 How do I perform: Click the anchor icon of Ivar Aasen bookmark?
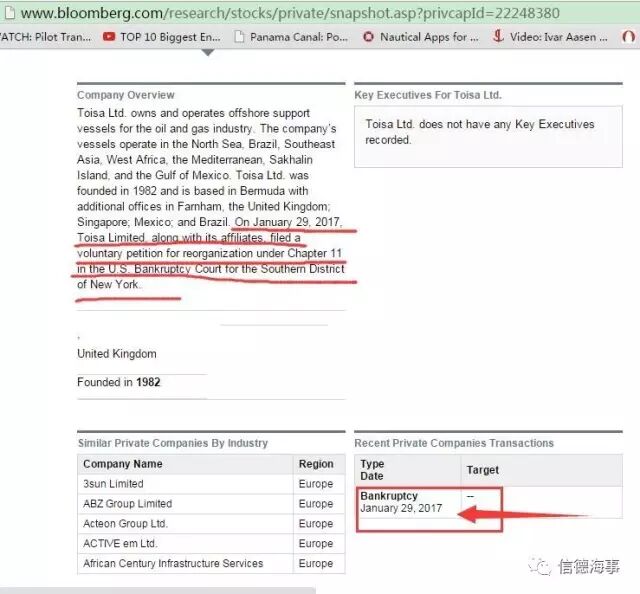(x=498, y=36)
